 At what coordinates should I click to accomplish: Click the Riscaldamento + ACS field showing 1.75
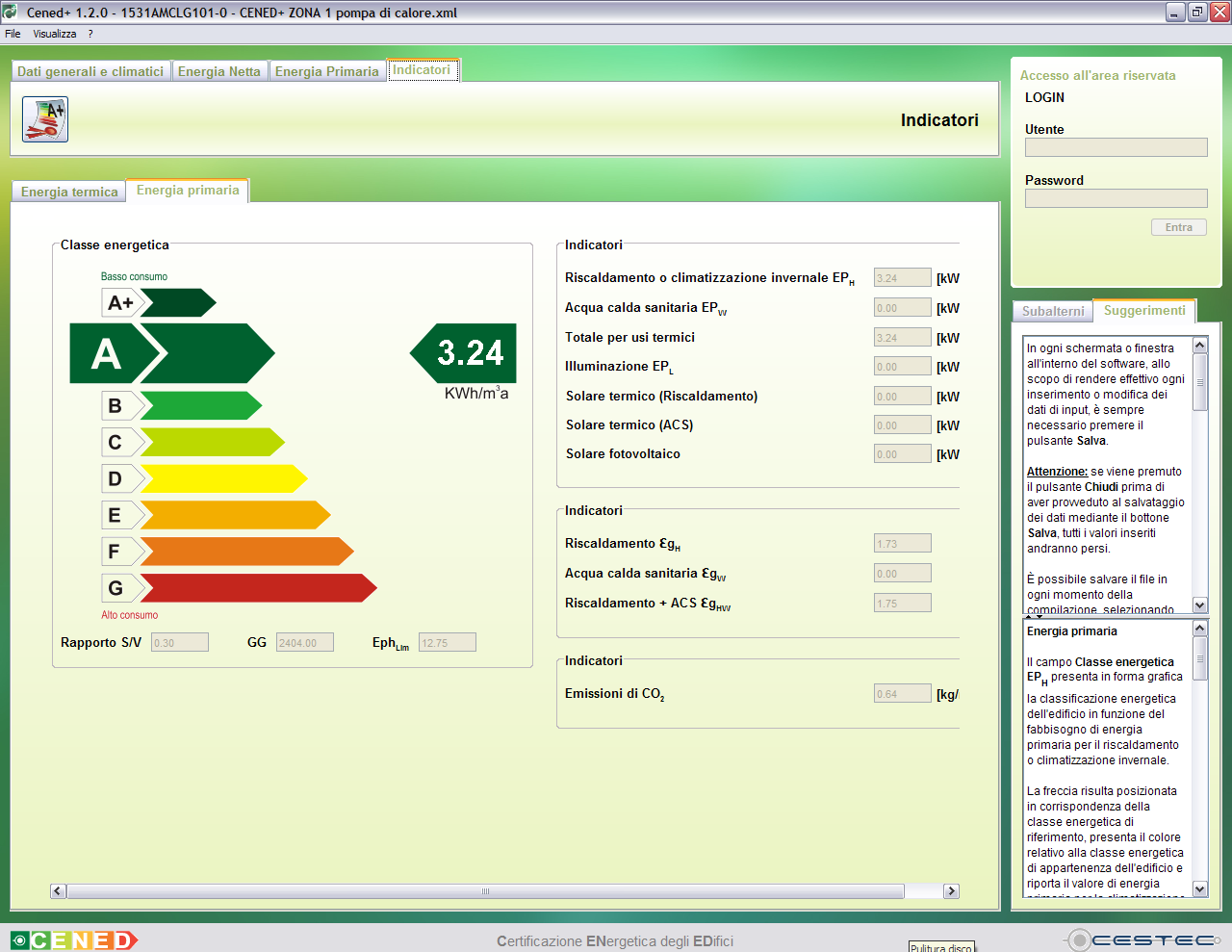pyautogui.click(x=903, y=604)
